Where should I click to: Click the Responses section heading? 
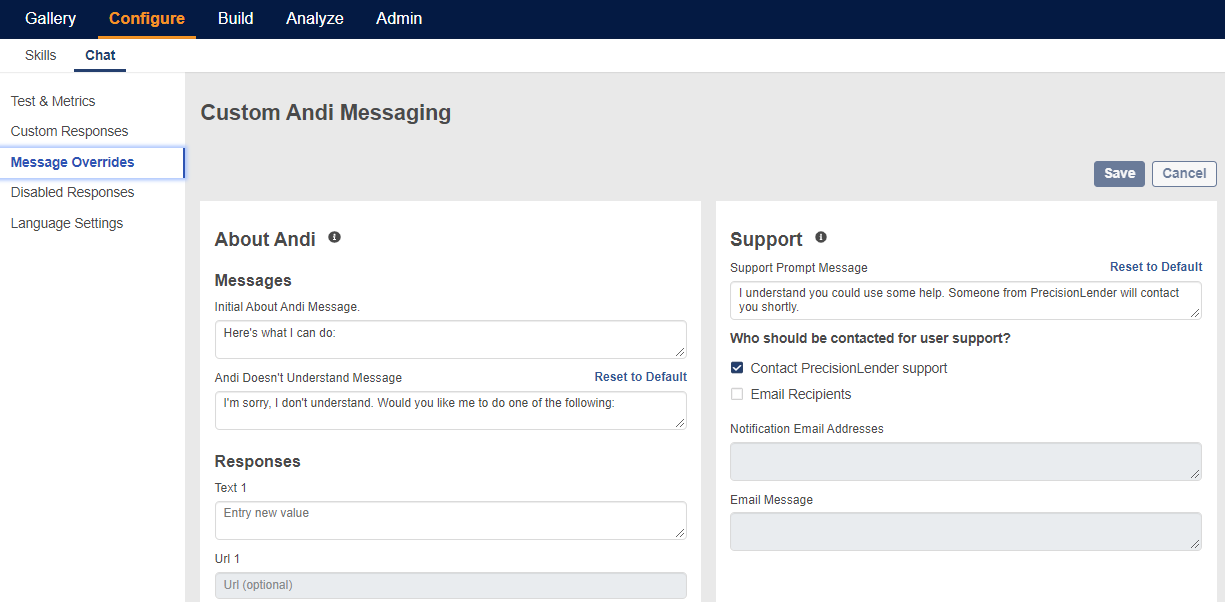[258, 461]
